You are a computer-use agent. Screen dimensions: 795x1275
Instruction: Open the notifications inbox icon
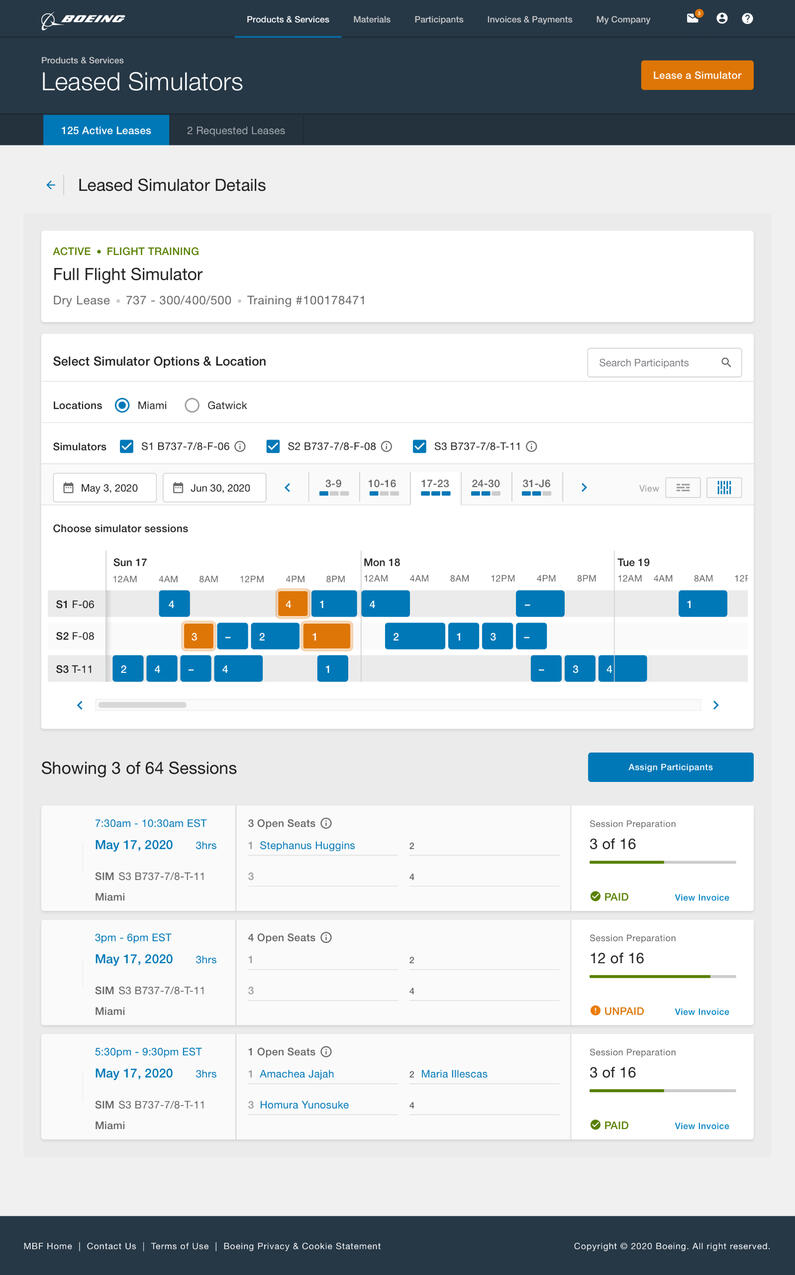(692, 18)
